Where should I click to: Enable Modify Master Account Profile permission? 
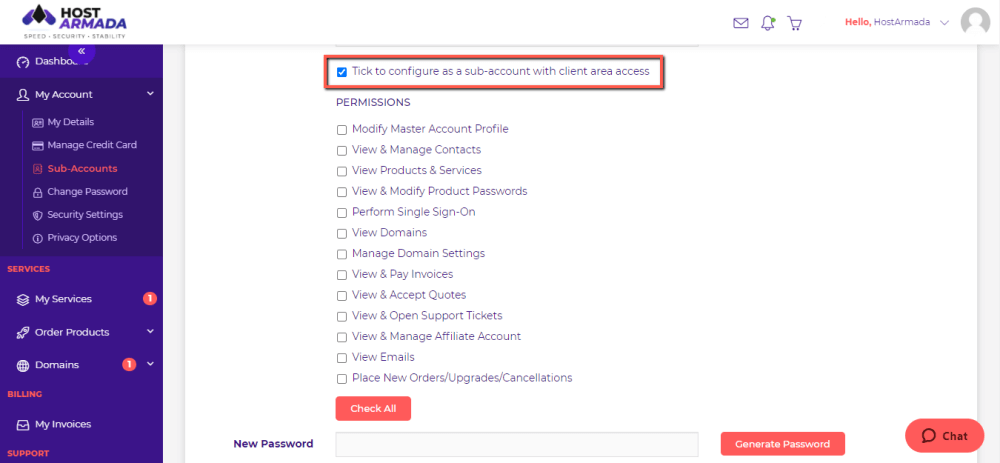[x=342, y=130]
